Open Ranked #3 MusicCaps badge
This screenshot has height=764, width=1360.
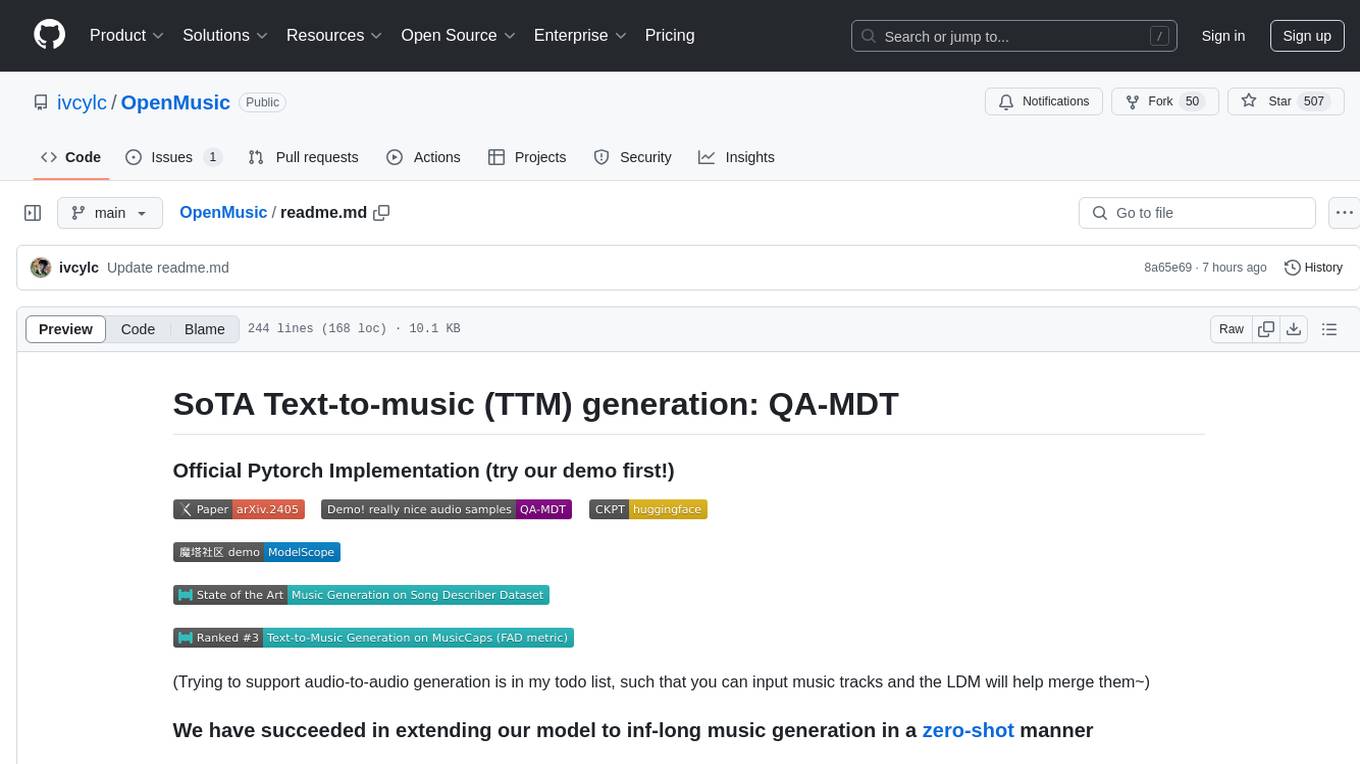click(x=373, y=637)
